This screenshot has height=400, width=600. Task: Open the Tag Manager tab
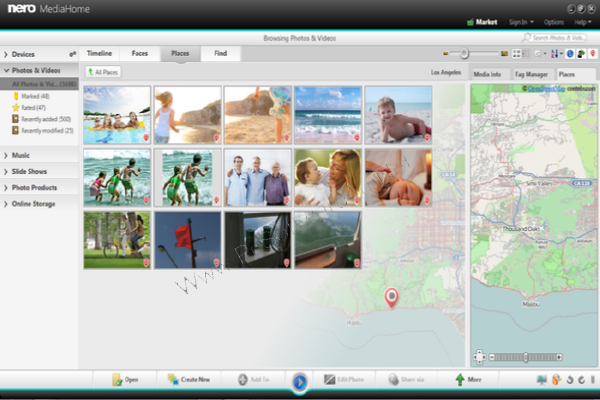pos(531,74)
